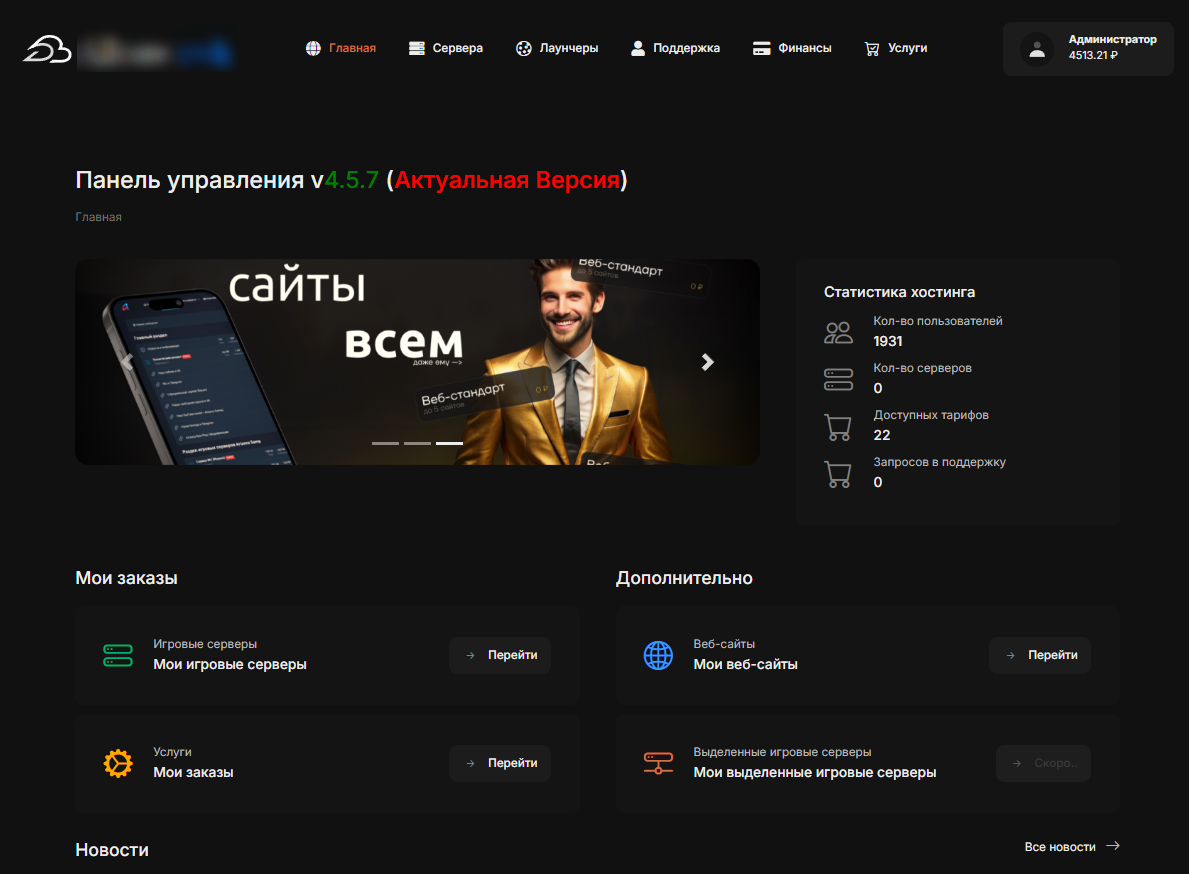Click the servers count icon
The image size is (1189, 874).
pyautogui.click(x=838, y=379)
